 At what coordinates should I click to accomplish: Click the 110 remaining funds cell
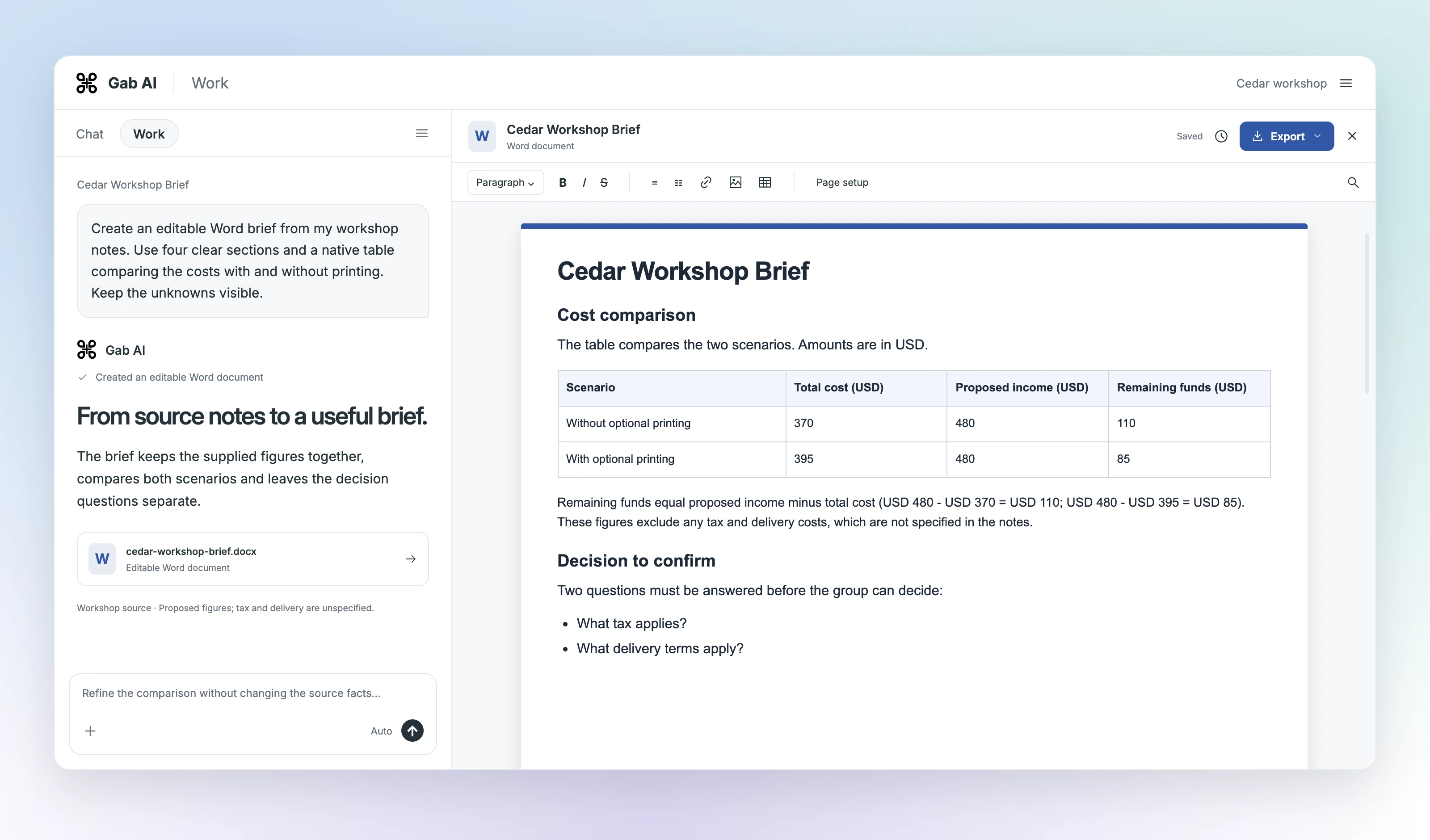(1190, 424)
